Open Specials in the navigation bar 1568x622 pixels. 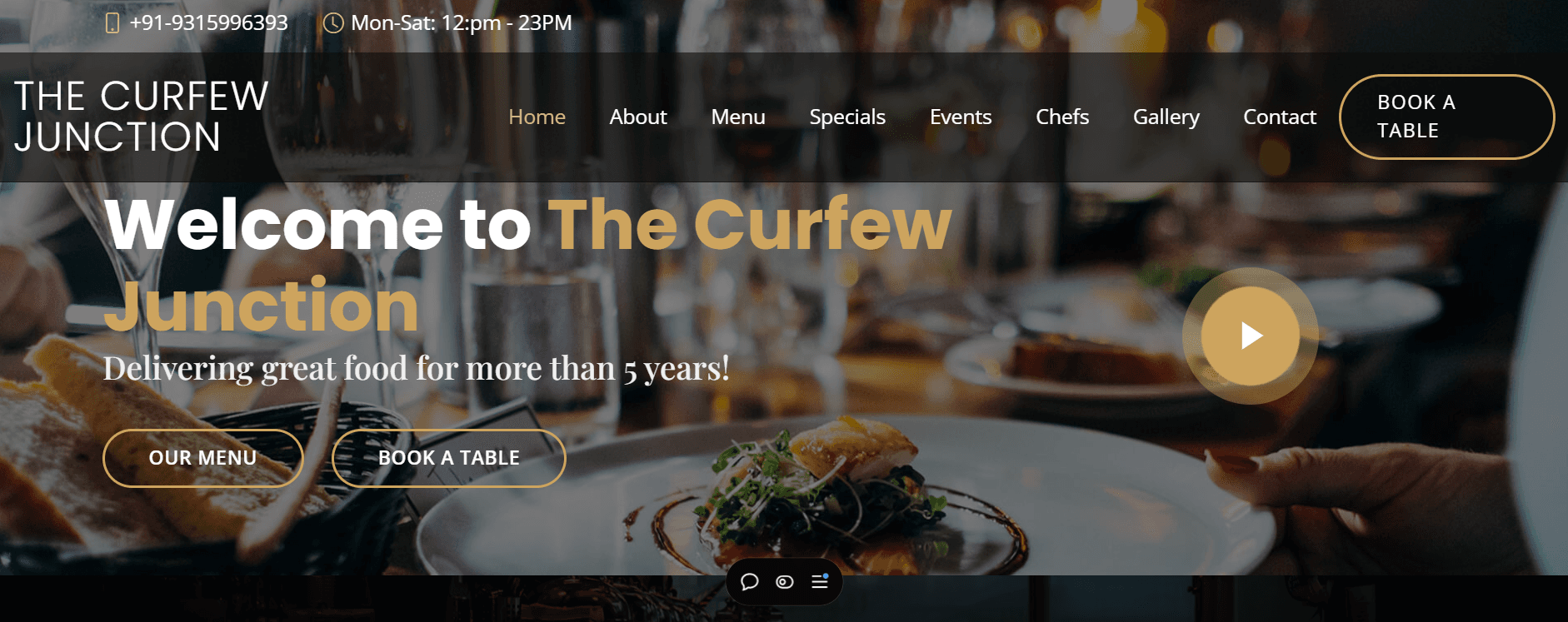(847, 117)
